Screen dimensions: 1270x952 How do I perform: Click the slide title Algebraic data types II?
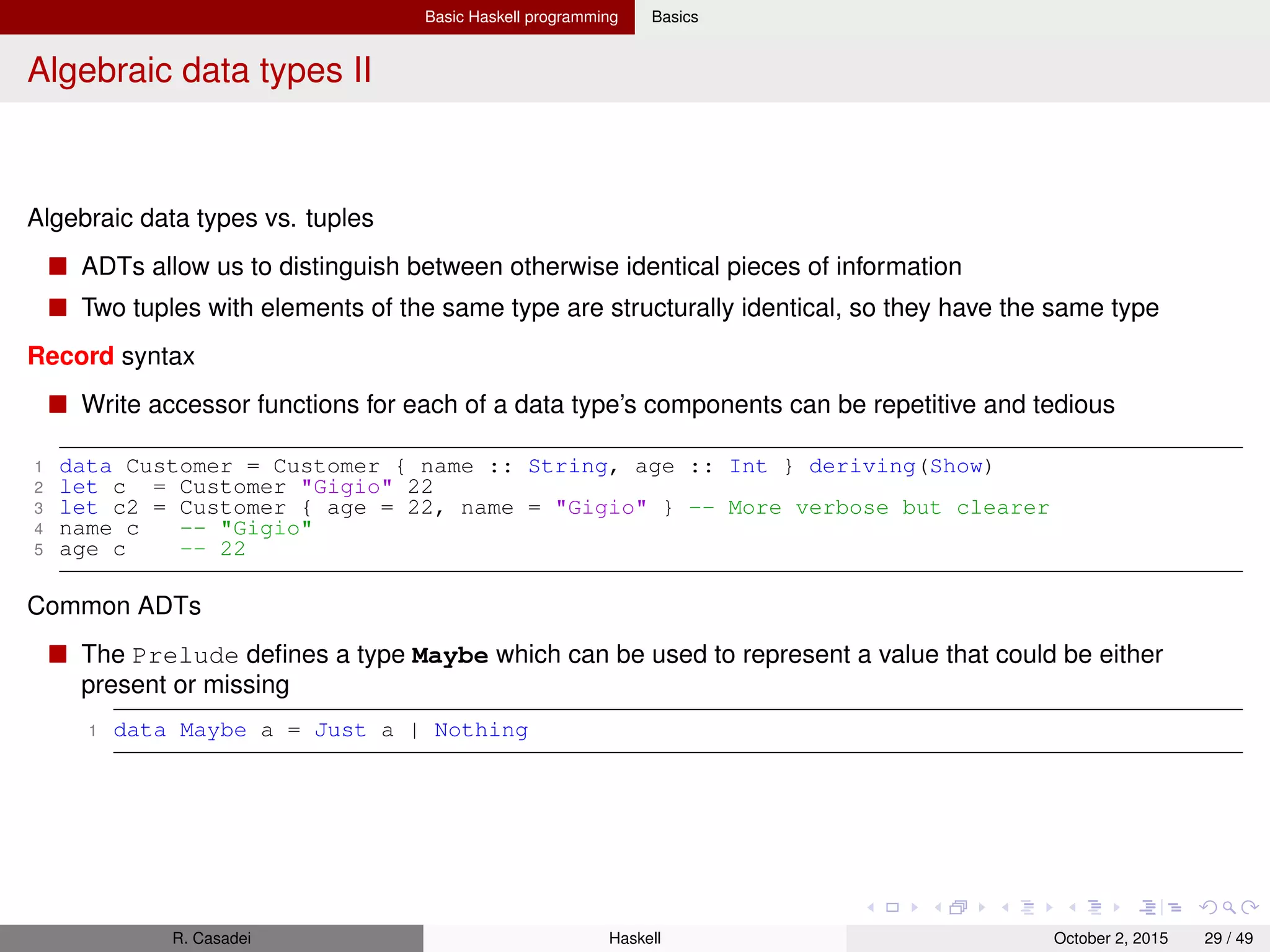(200, 69)
